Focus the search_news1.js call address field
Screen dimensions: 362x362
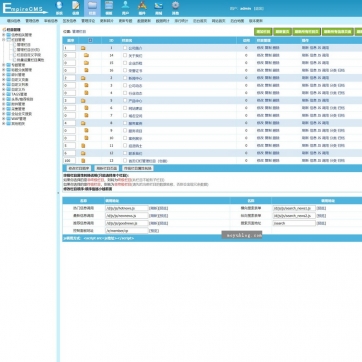(x=294, y=208)
